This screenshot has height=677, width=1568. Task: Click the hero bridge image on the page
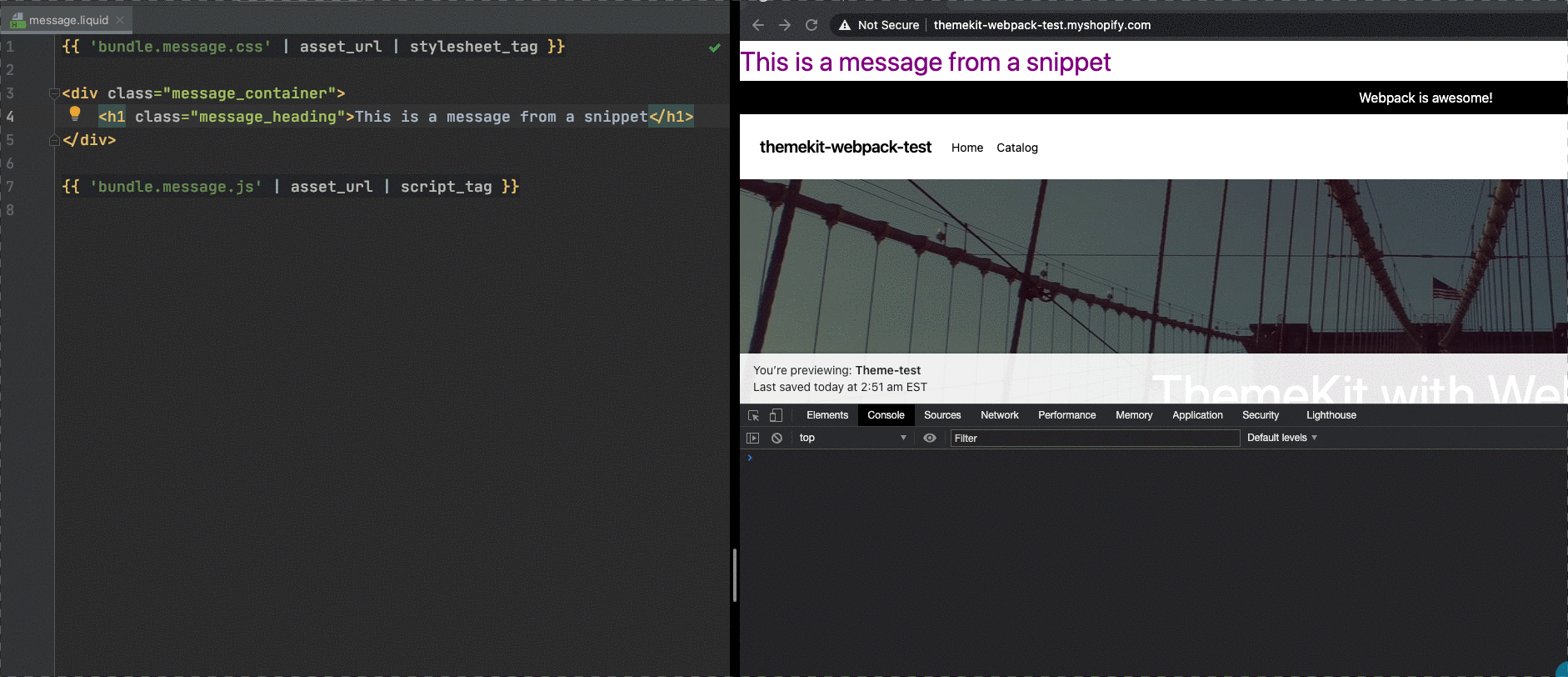(1153, 267)
